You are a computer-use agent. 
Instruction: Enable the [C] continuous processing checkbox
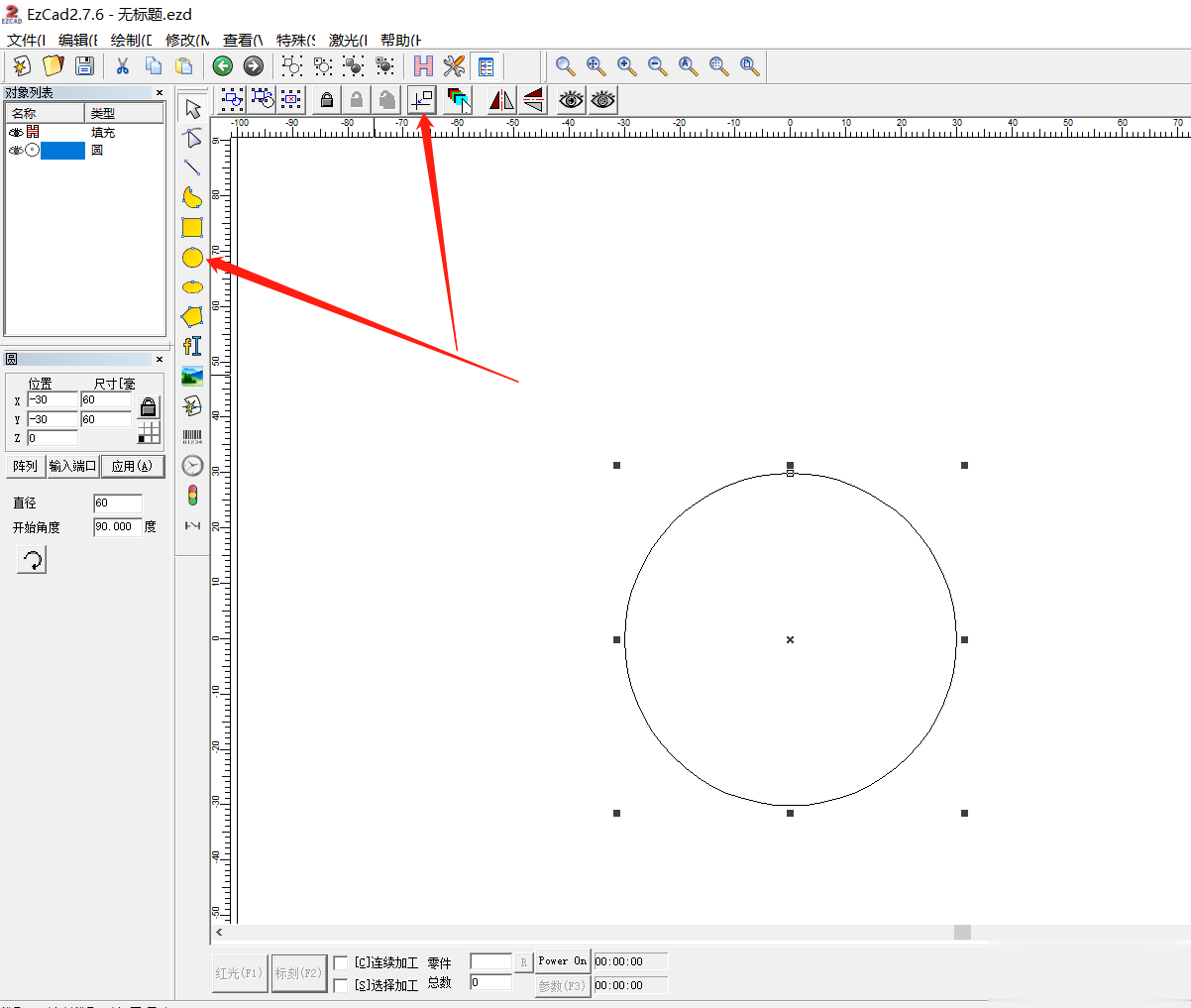tap(341, 962)
